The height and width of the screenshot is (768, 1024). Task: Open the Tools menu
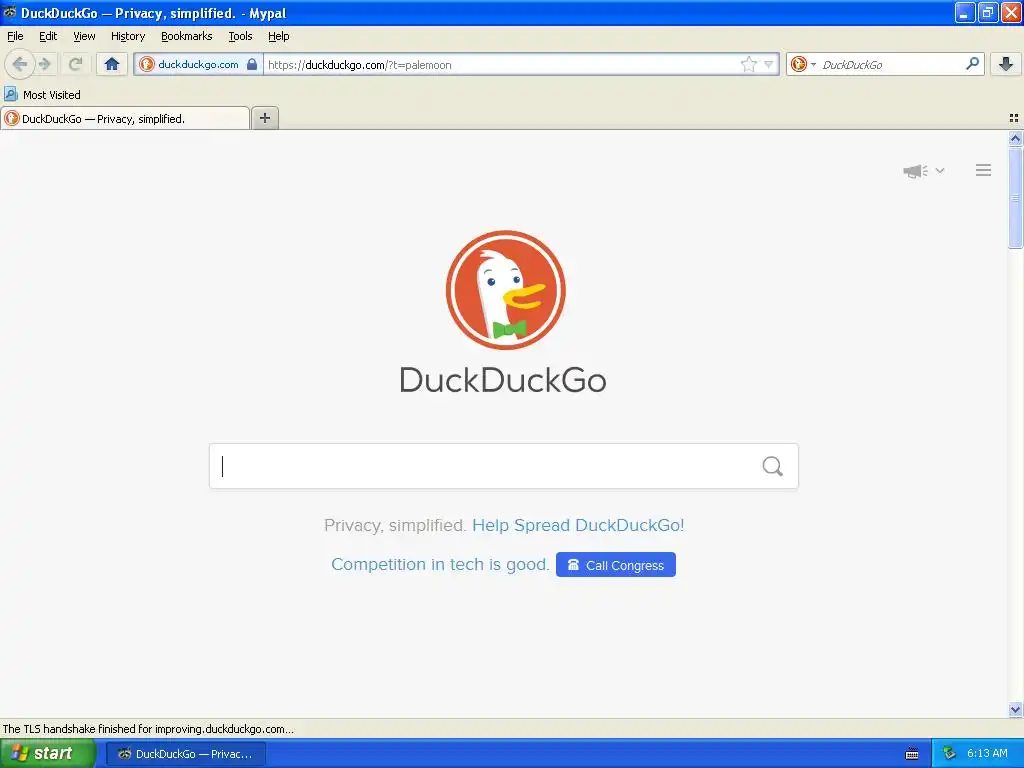pos(240,36)
